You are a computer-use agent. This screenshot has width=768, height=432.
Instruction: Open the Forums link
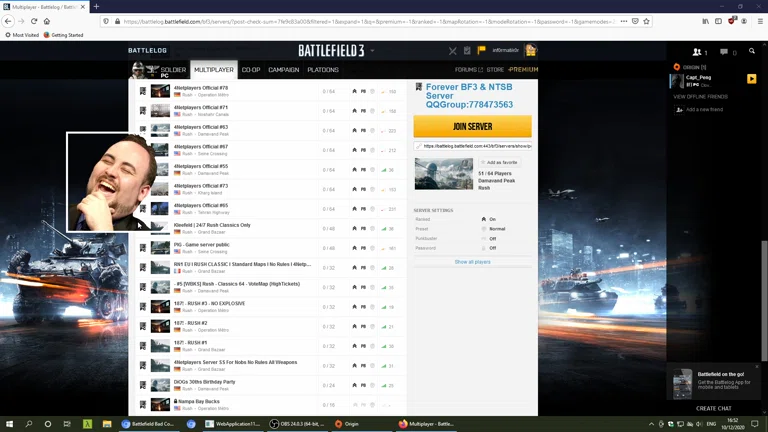[468, 70]
